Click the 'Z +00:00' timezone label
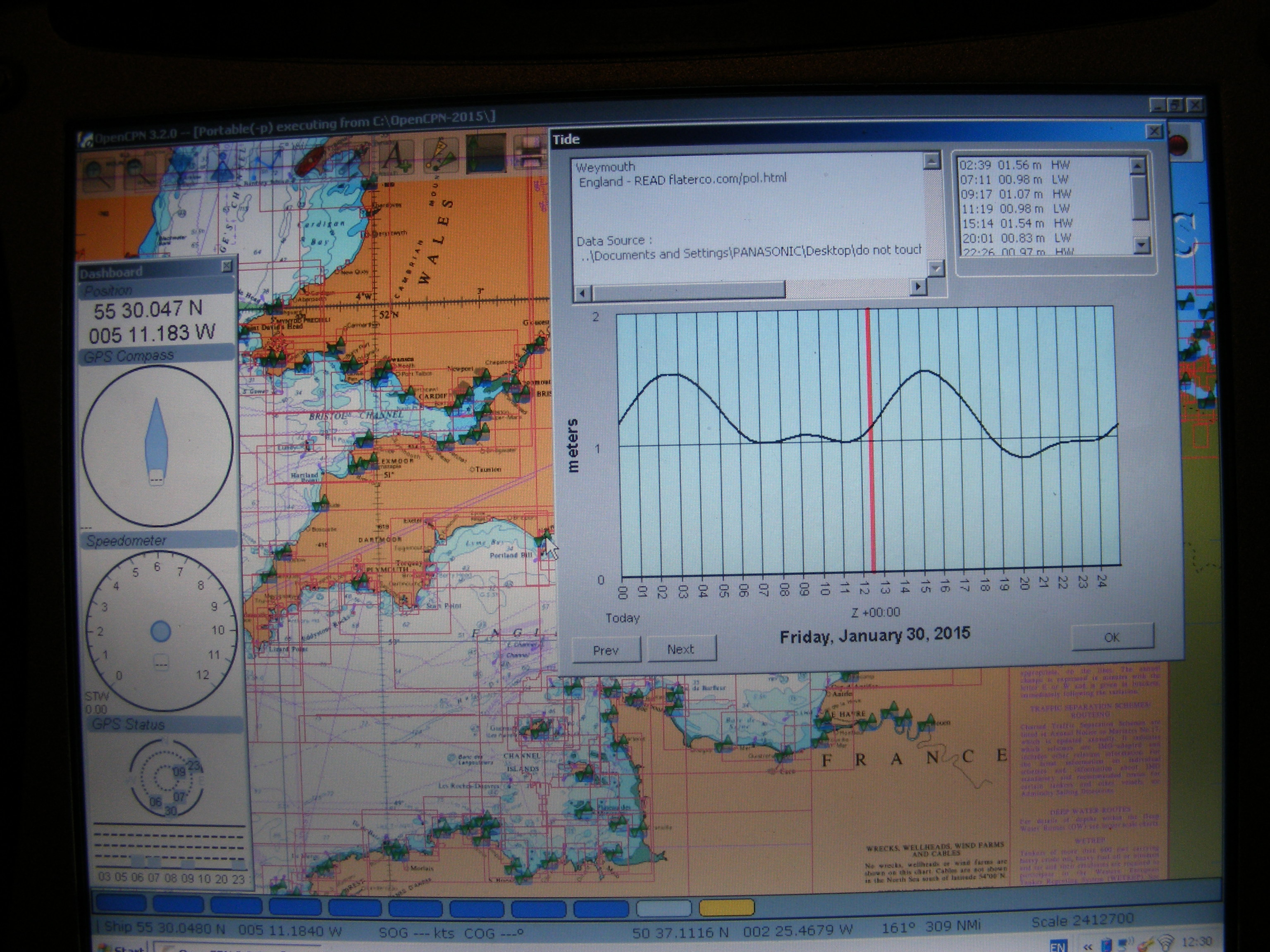Screen dimensions: 1270x952 click(x=876, y=612)
